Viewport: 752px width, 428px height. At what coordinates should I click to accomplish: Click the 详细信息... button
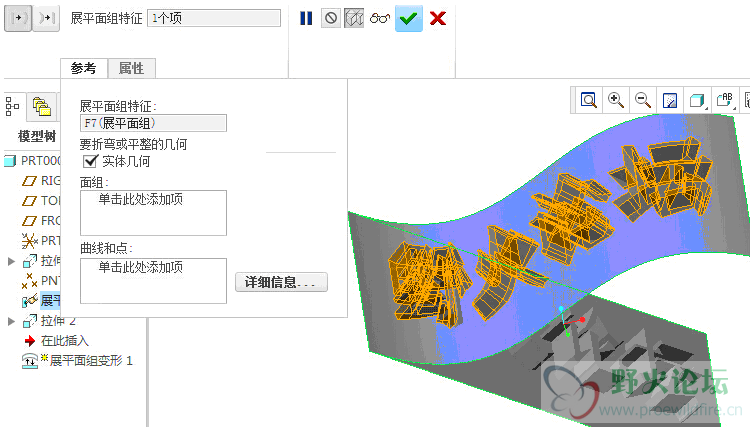(281, 282)
